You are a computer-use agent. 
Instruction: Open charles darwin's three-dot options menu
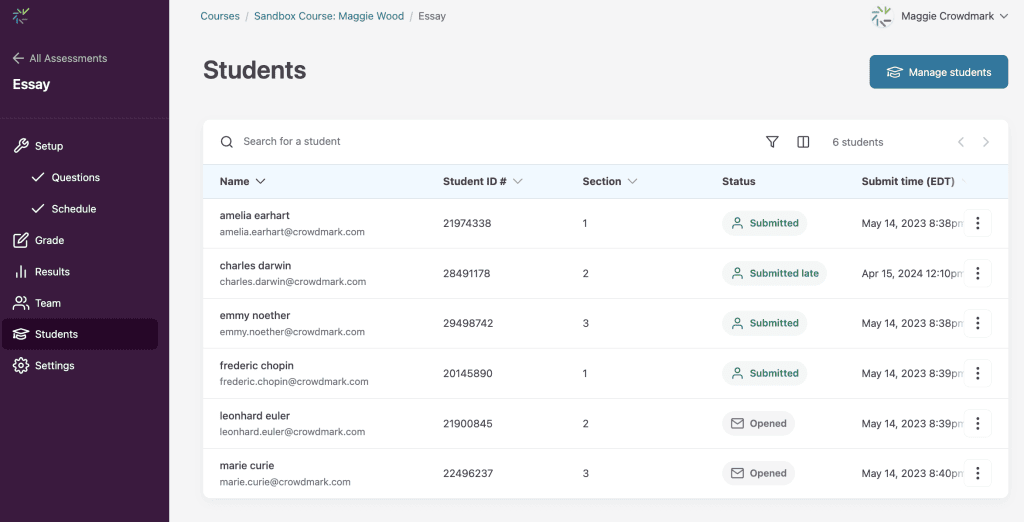coord(978,273)
